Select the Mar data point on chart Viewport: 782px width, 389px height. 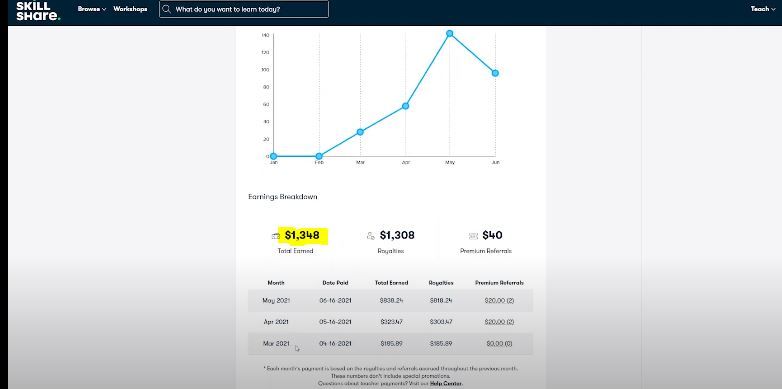[360, 132]
